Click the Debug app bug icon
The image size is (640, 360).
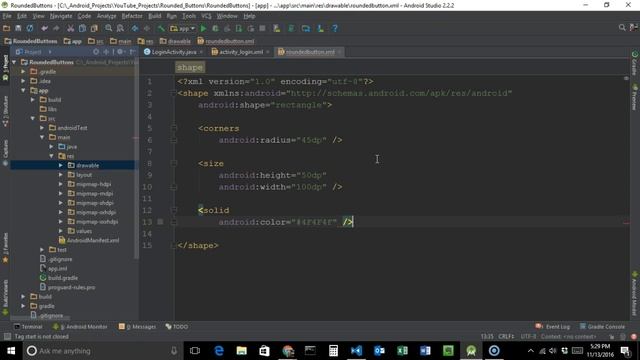[x=215, y=28]
